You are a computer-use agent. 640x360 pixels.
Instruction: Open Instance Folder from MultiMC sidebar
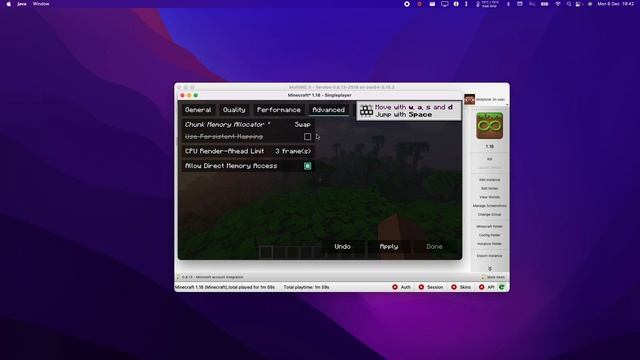489,244
